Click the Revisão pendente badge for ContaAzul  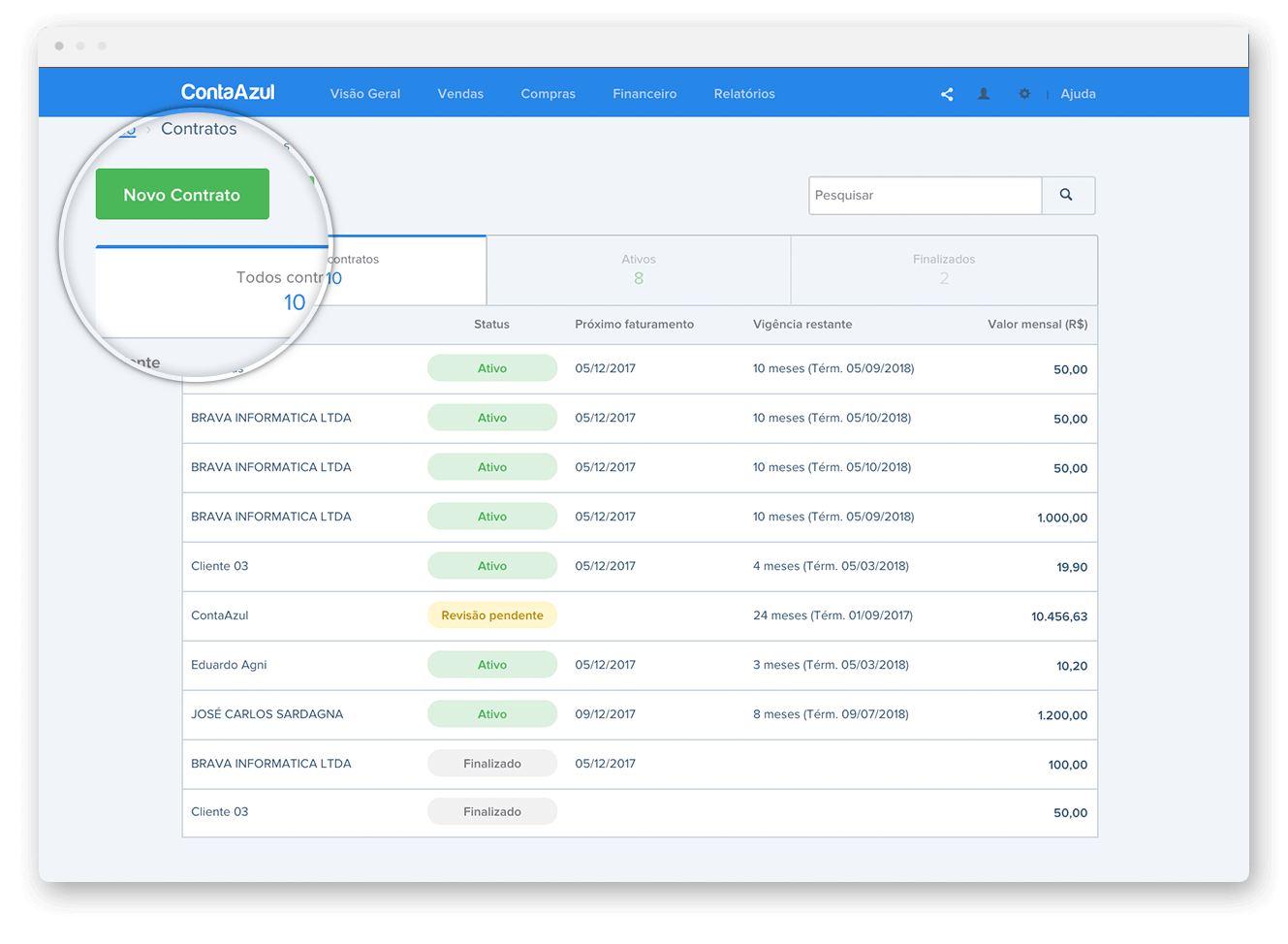(x=491, y=614)
